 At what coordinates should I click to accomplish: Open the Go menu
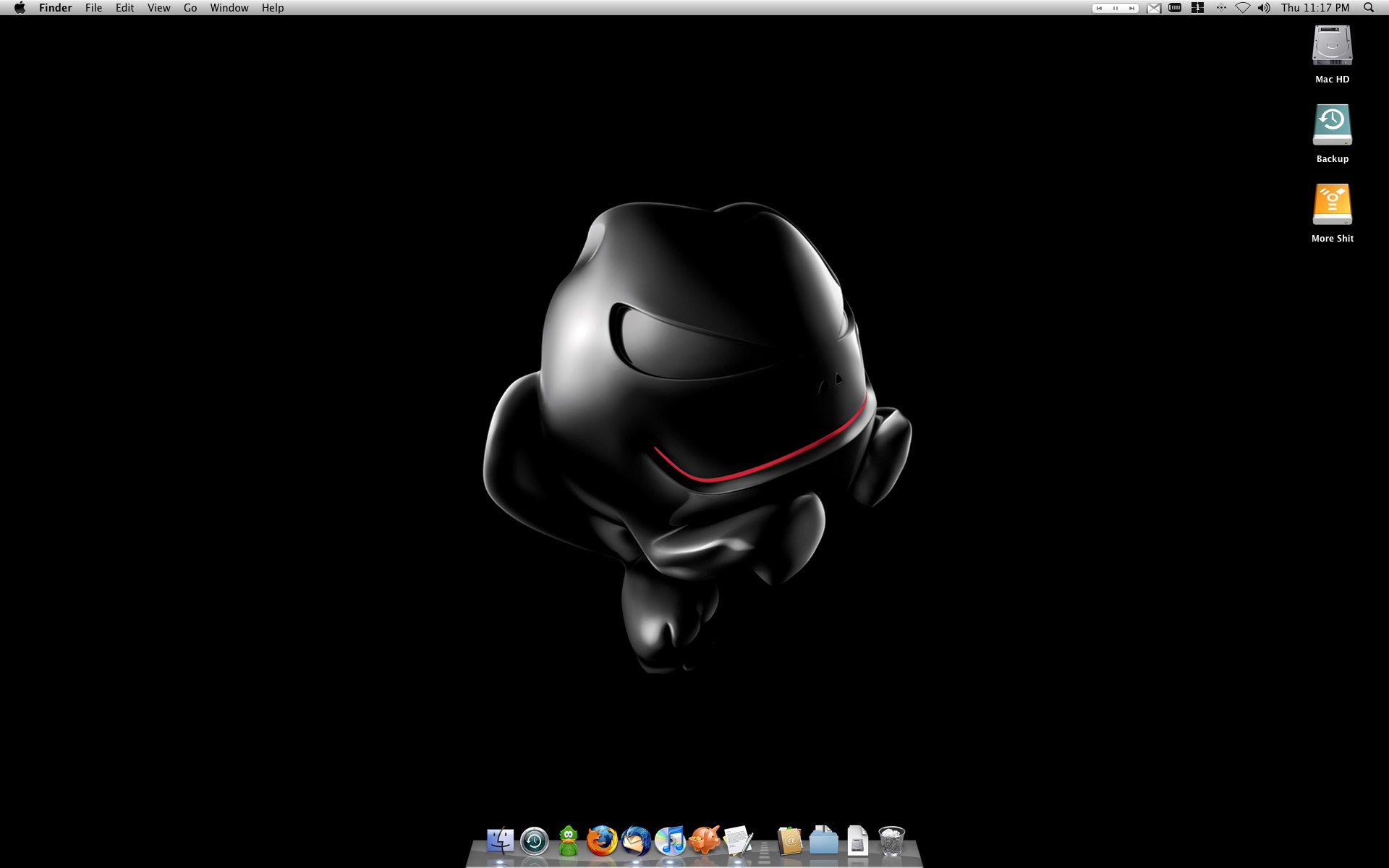tap(190, 8)
